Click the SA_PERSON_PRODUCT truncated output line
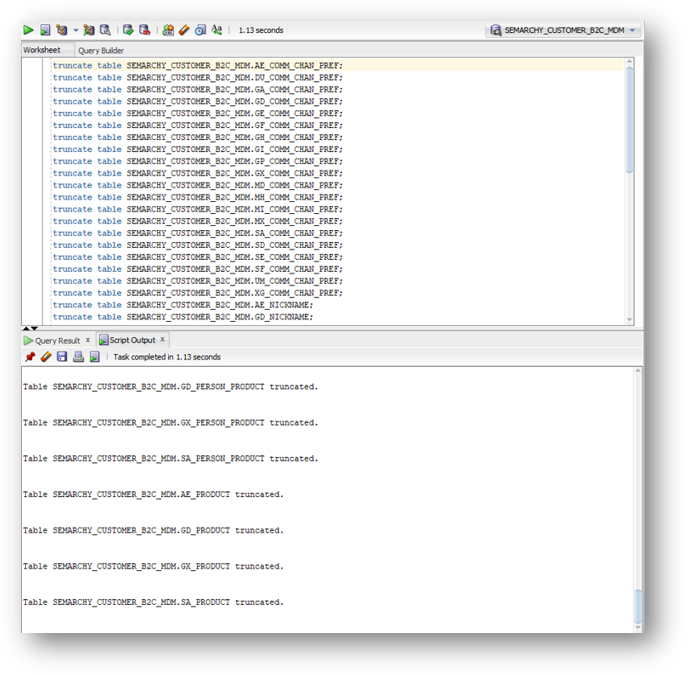687x675 pixels. tap(170, 459)
